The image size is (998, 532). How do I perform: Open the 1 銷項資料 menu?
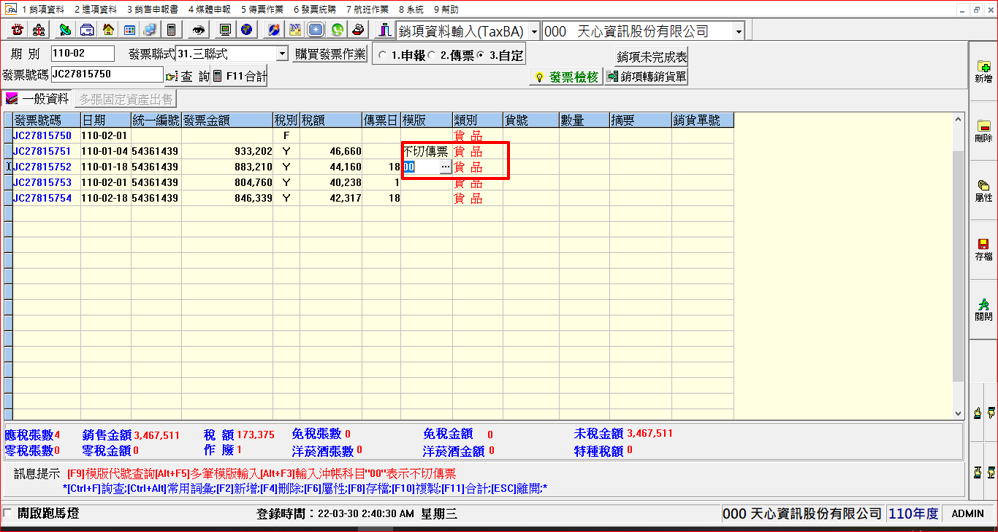(x=43, y=10)
